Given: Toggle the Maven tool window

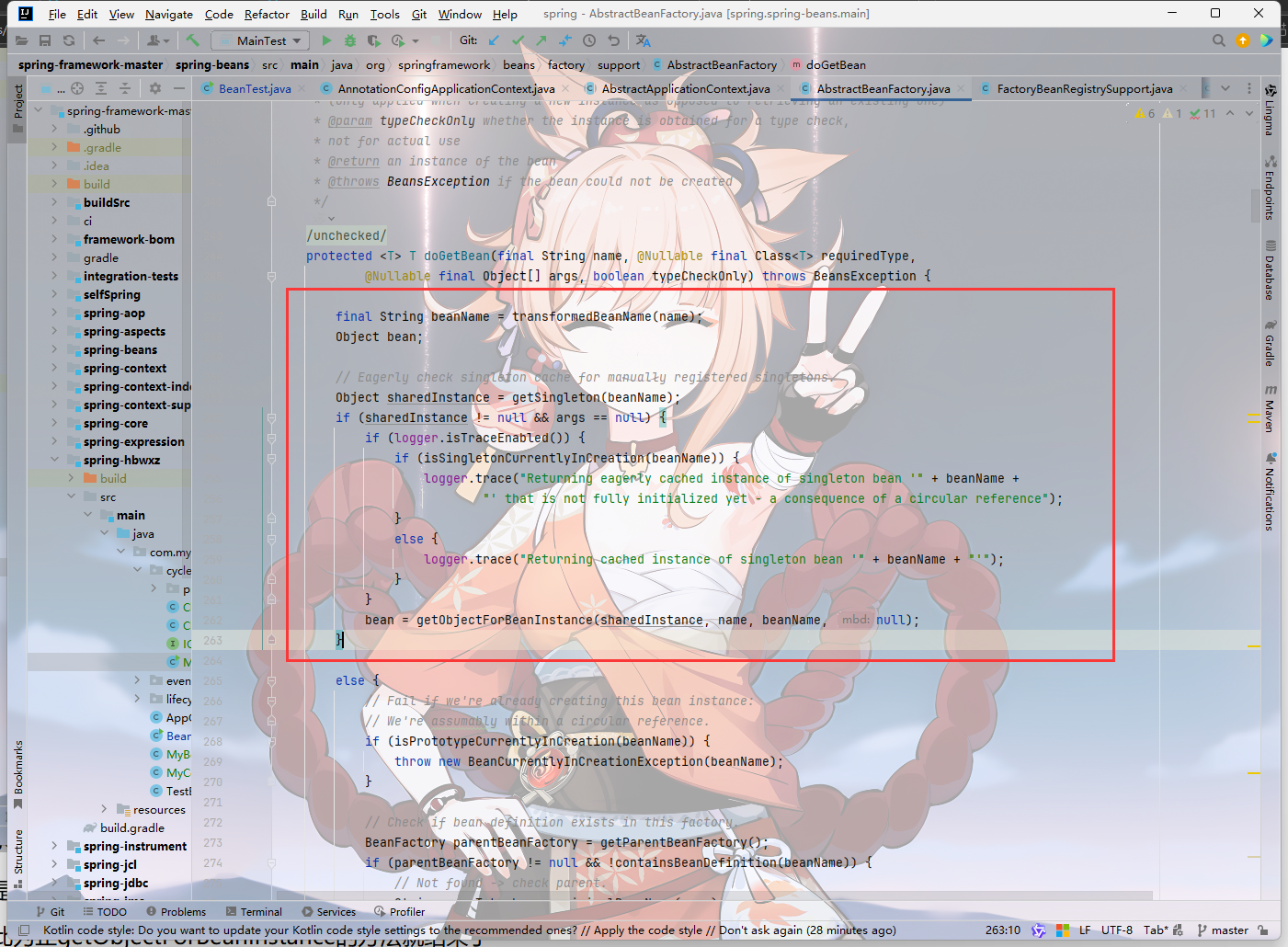Looking at the screenshot, I should 1270,408.
